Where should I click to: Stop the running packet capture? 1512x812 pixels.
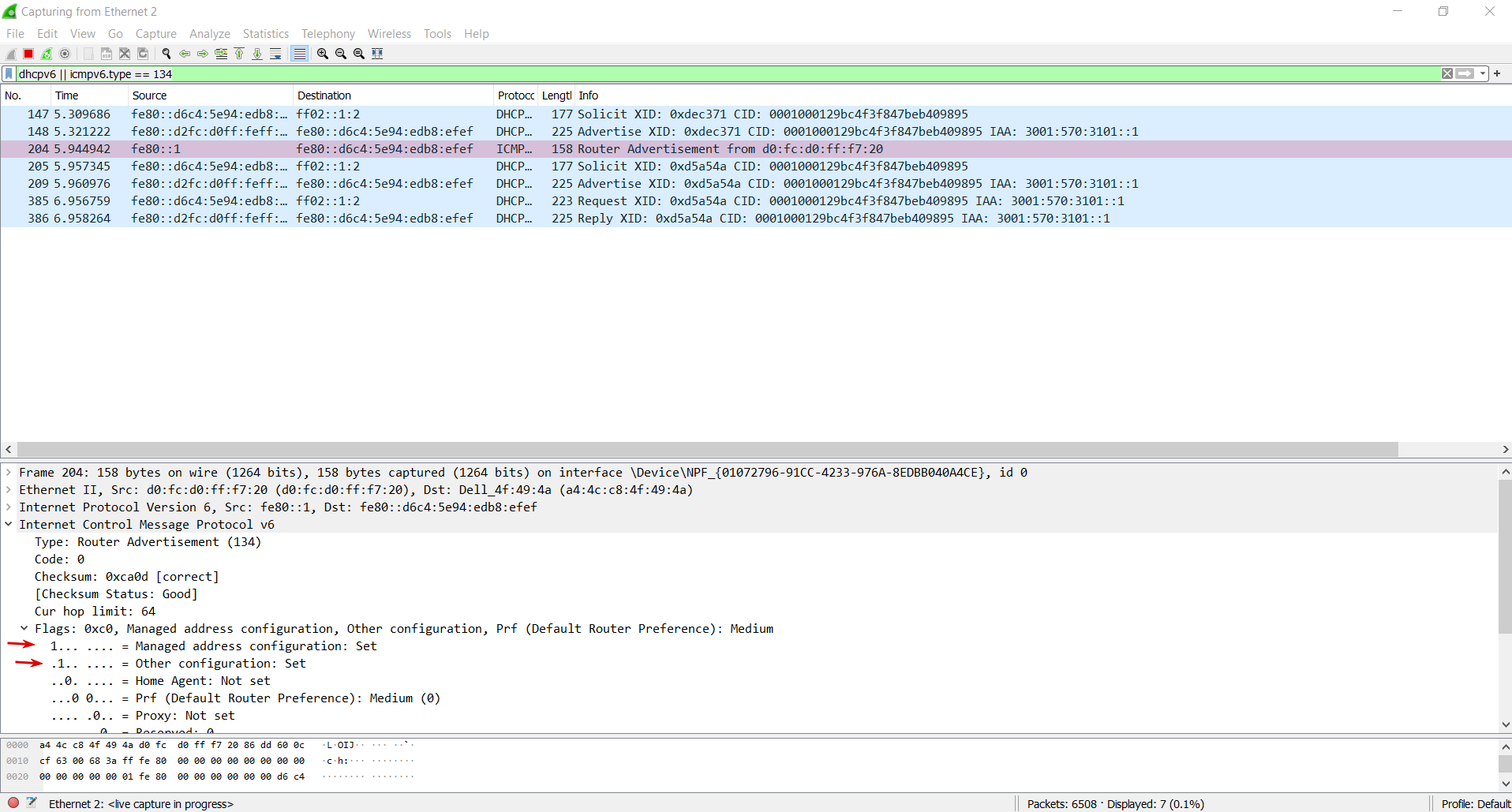28,54
